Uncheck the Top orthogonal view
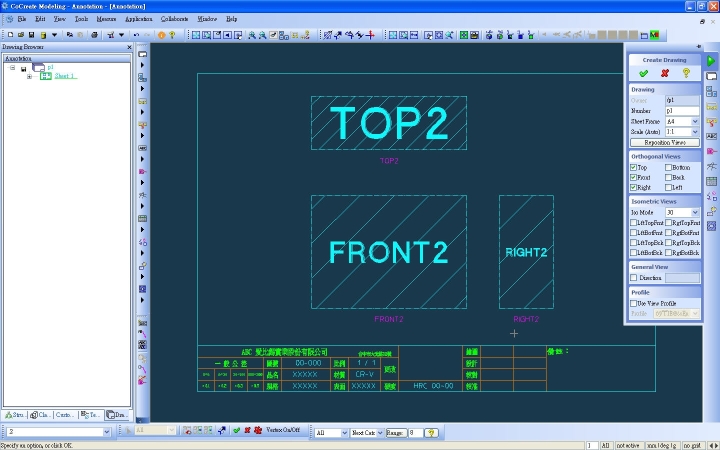The width and height of the screenshot is (720, 450). [x=634, y=168]
